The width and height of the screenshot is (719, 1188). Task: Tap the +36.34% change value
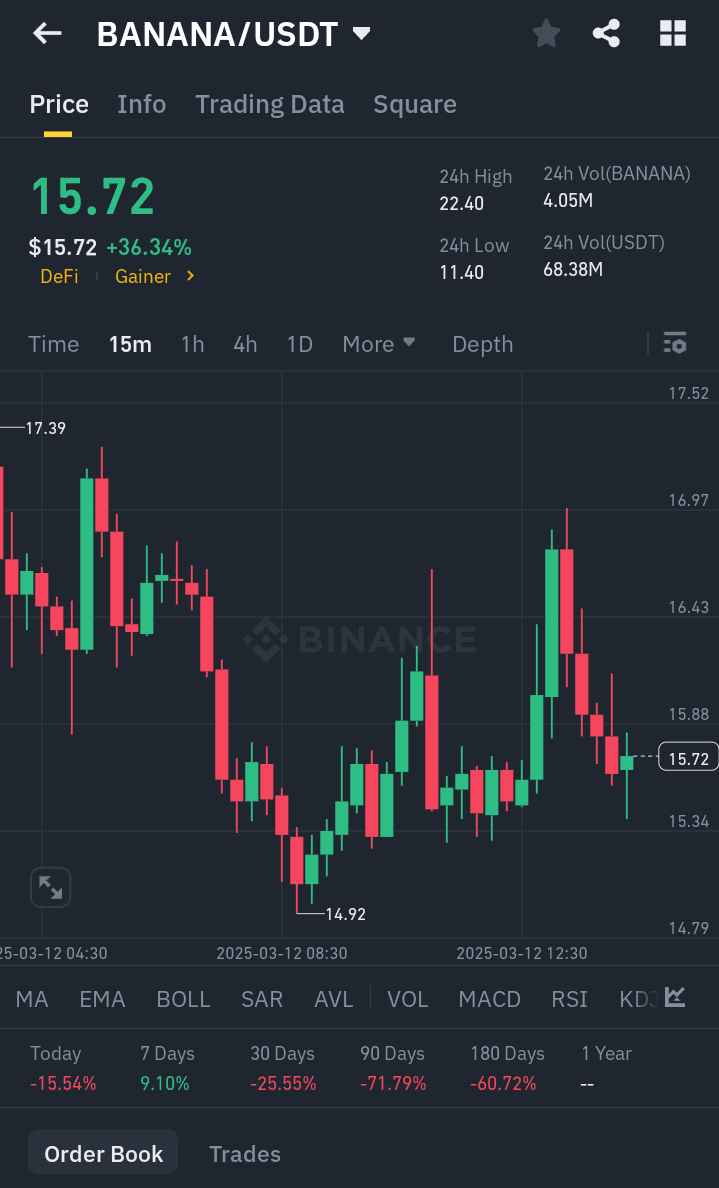149,247
